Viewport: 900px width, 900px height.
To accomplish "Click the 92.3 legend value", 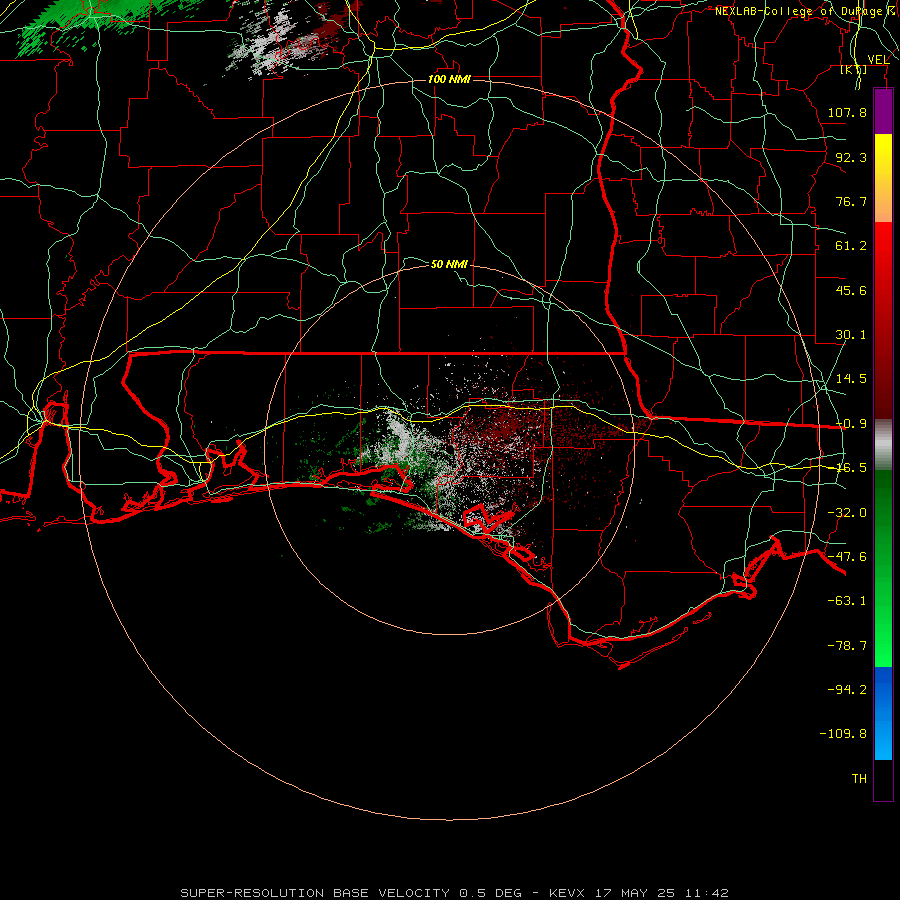I will pos(851,157).
